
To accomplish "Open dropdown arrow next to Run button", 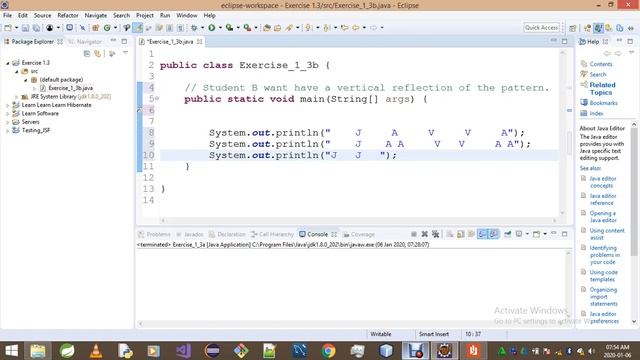I will pos(220,28).
